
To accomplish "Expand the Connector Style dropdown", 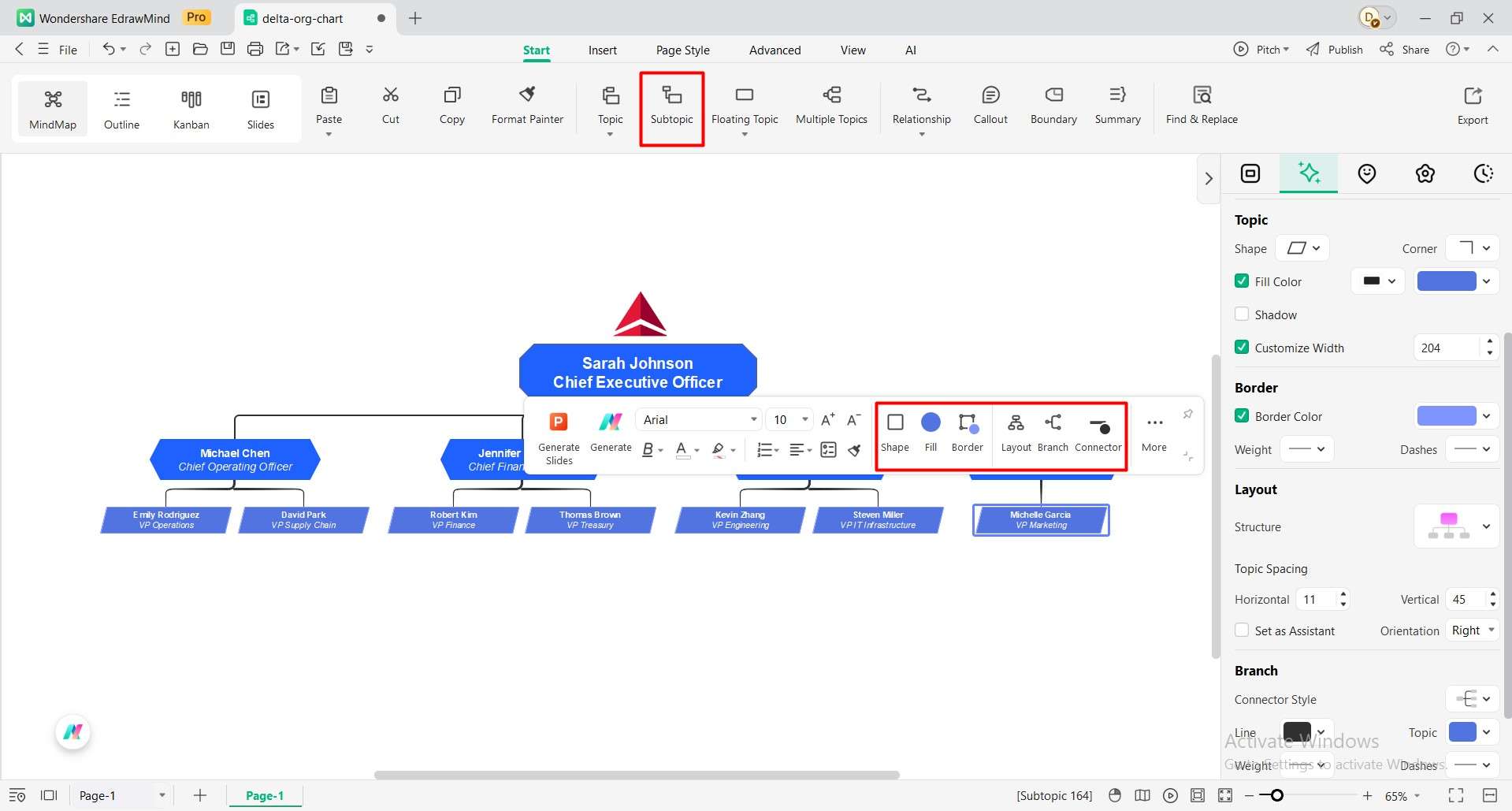I will (1473, 699).
